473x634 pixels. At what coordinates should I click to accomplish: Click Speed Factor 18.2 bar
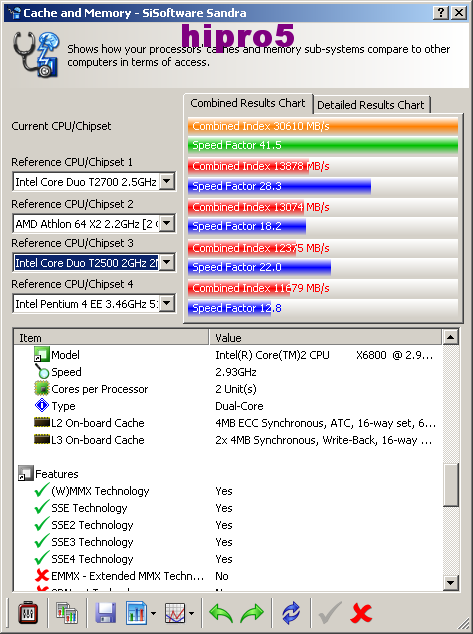247,226
